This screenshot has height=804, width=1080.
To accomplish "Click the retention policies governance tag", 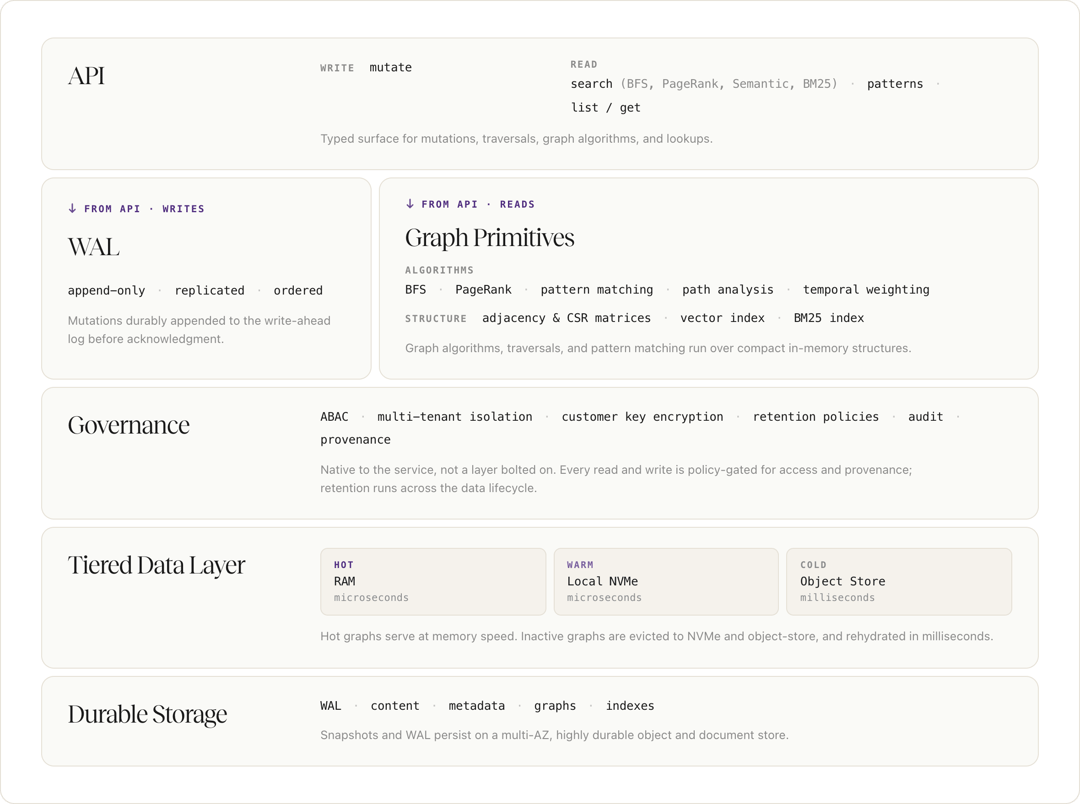I will (x=816, y=417).
